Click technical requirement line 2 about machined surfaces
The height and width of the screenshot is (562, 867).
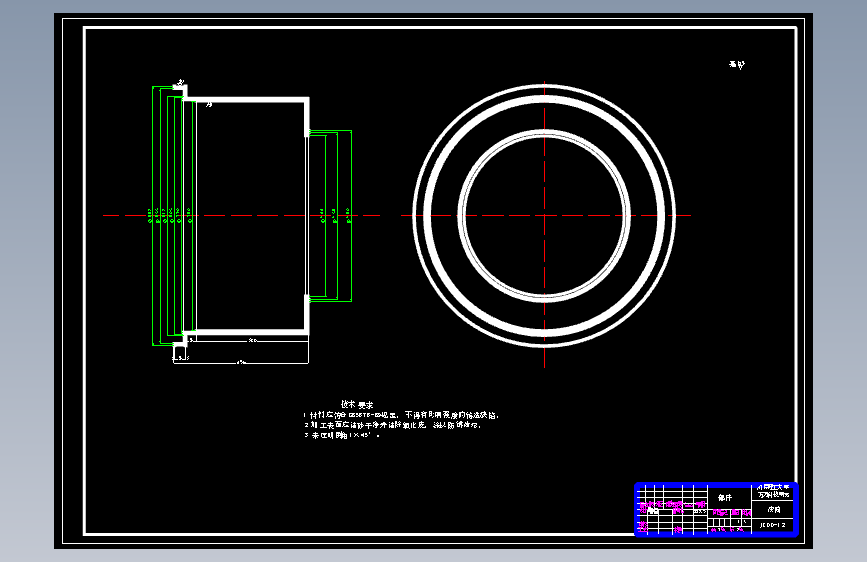tap(392, 425)
